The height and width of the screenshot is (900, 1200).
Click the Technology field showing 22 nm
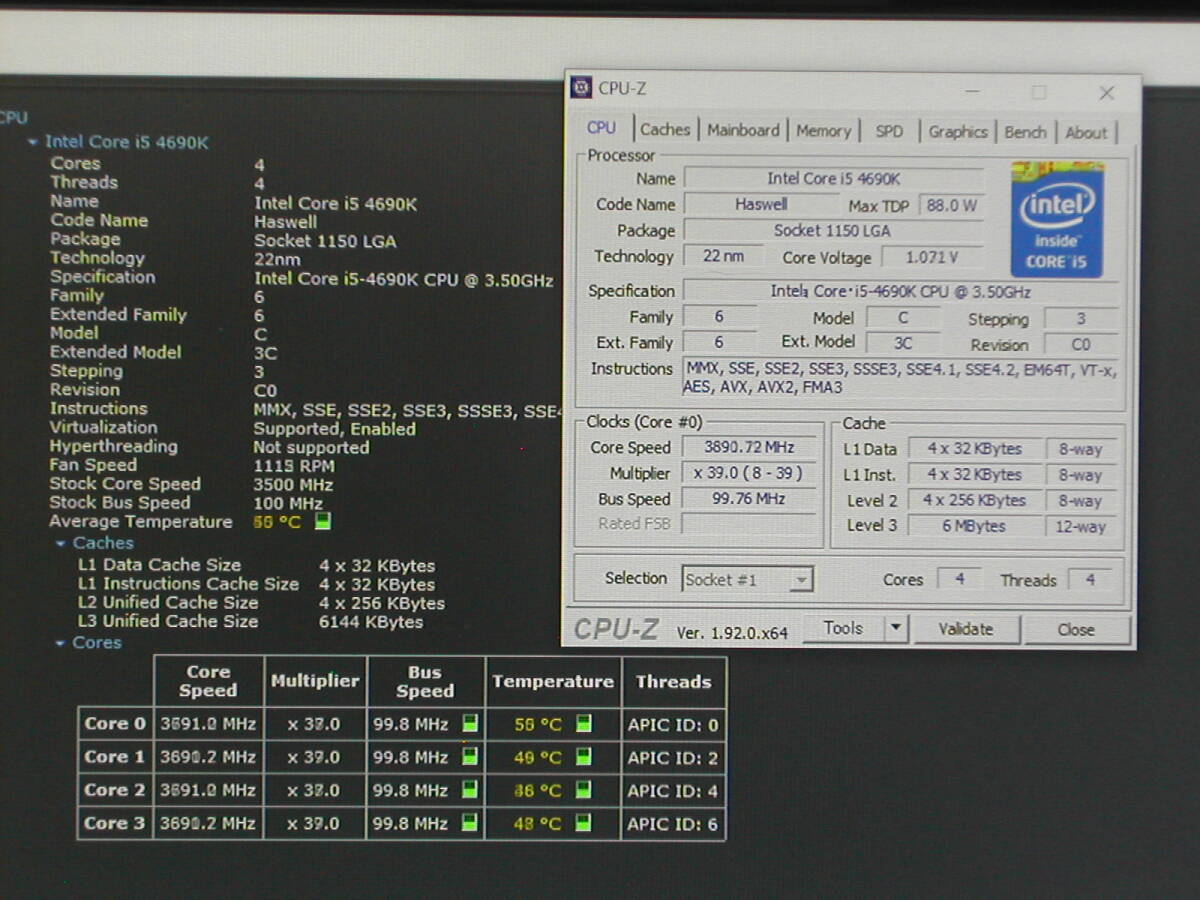pyautogui.click(x=723, y=257)
